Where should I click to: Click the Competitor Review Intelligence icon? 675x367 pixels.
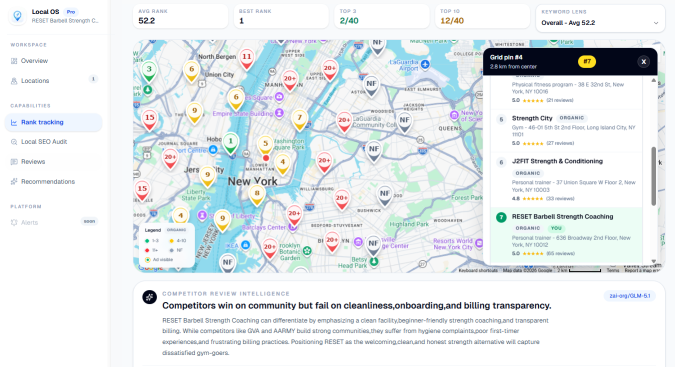[149, 297]
